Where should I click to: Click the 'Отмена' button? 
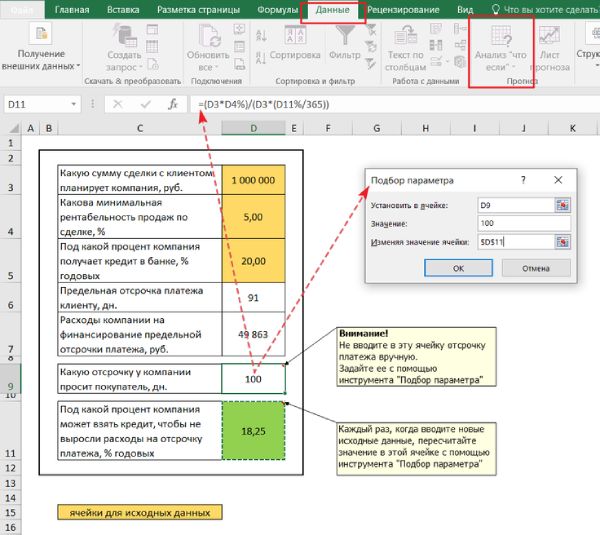[535, 268]
